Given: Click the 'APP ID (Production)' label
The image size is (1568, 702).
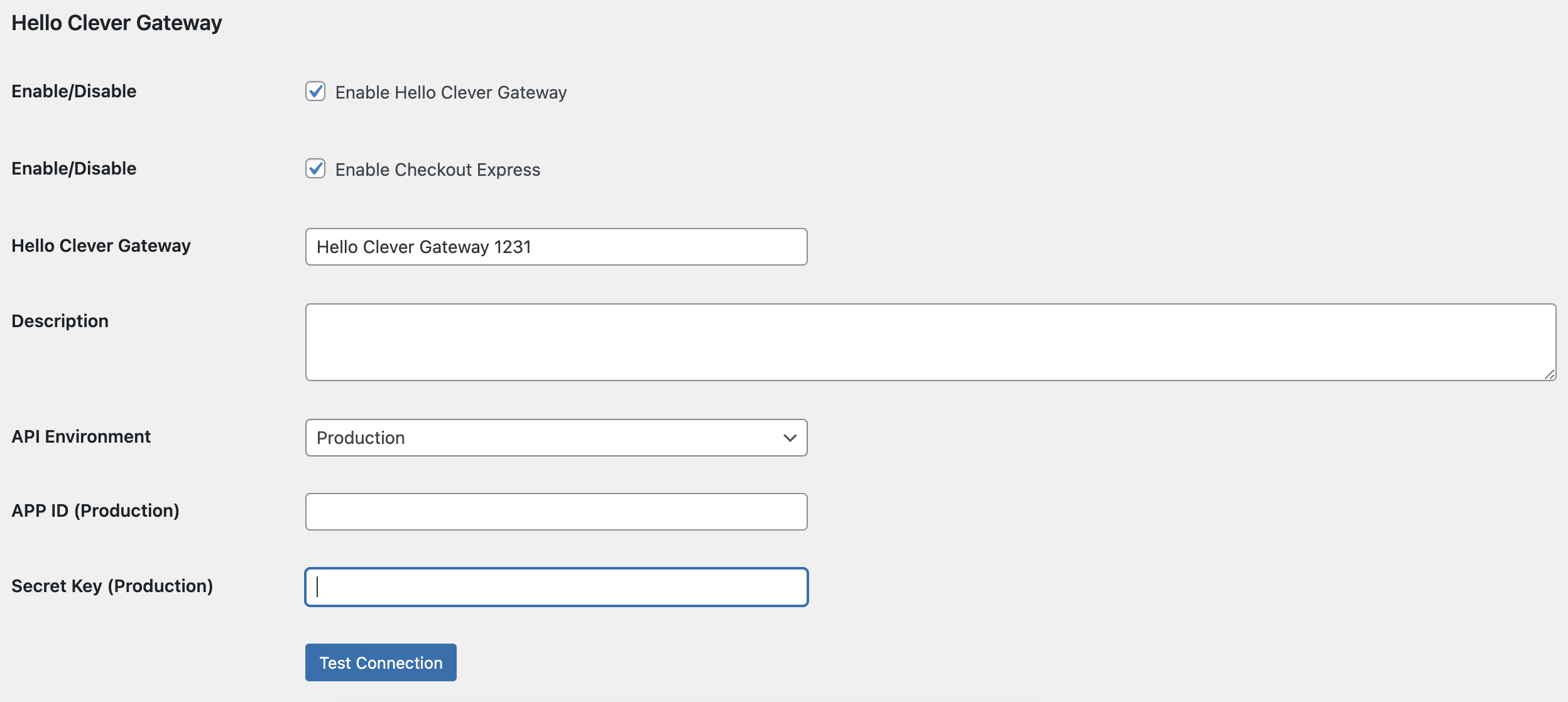Looking at the screenshot, I should (95, 510).
